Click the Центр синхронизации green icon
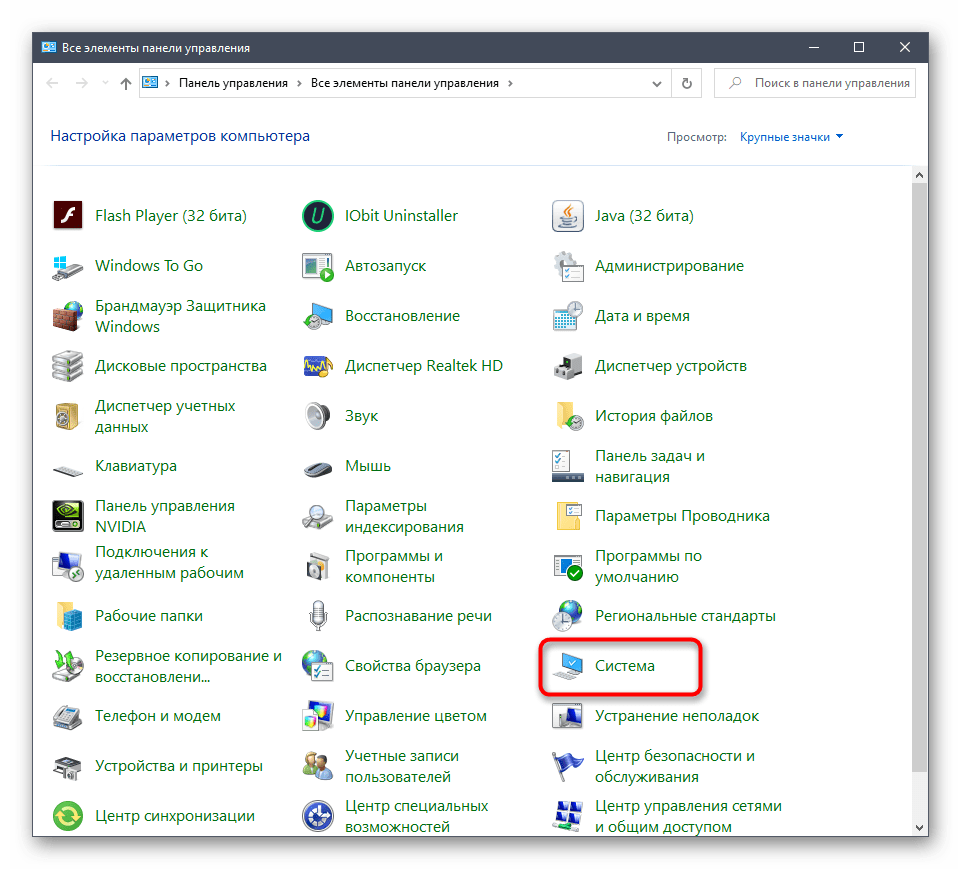 pos(67,816)
